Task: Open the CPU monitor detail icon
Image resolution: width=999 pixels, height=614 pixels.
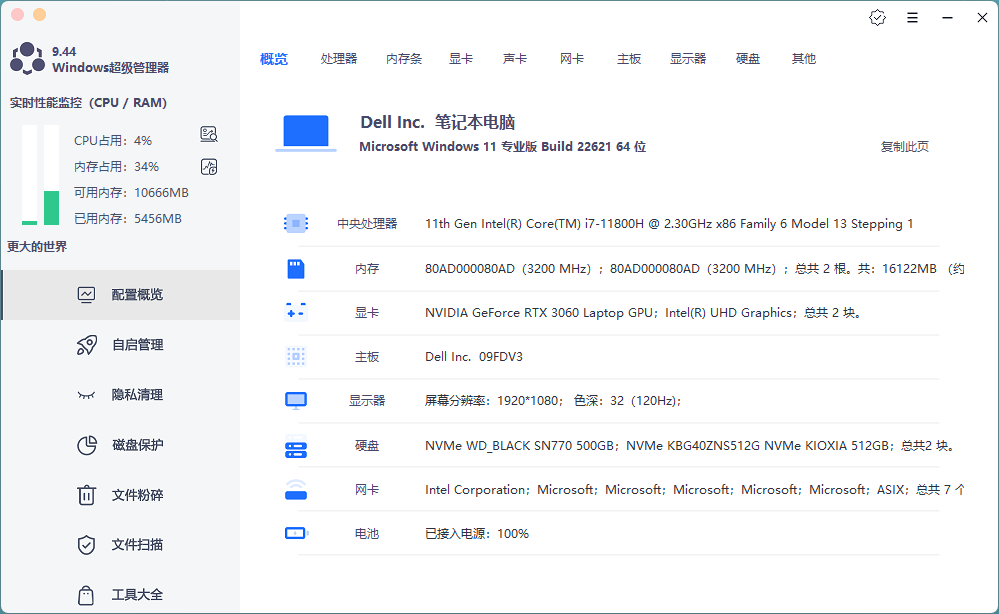Action: point(209,134)
